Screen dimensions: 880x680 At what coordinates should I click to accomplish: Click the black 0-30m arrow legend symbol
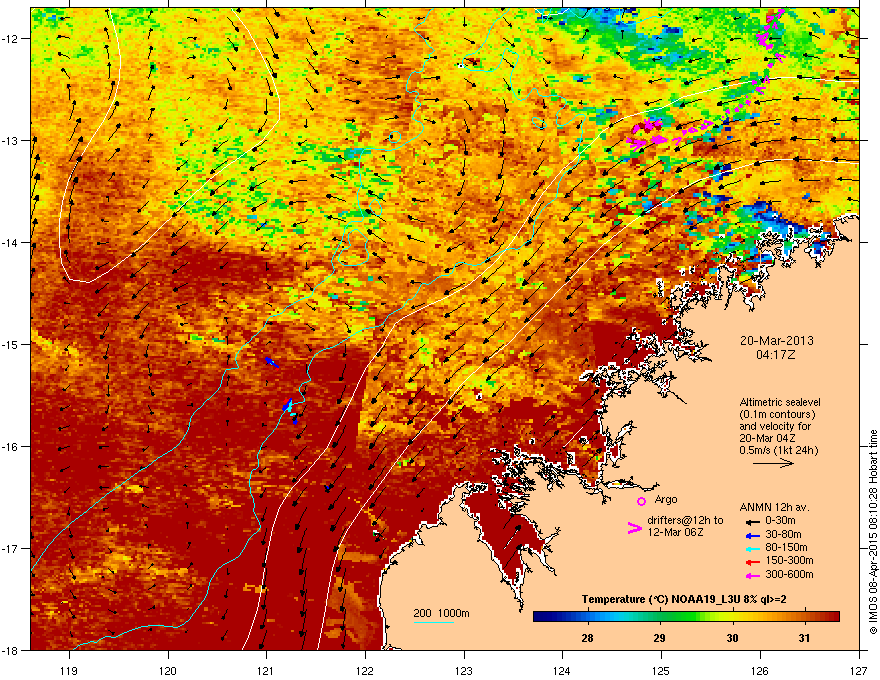pyautogui.click(x=753, y=521)
